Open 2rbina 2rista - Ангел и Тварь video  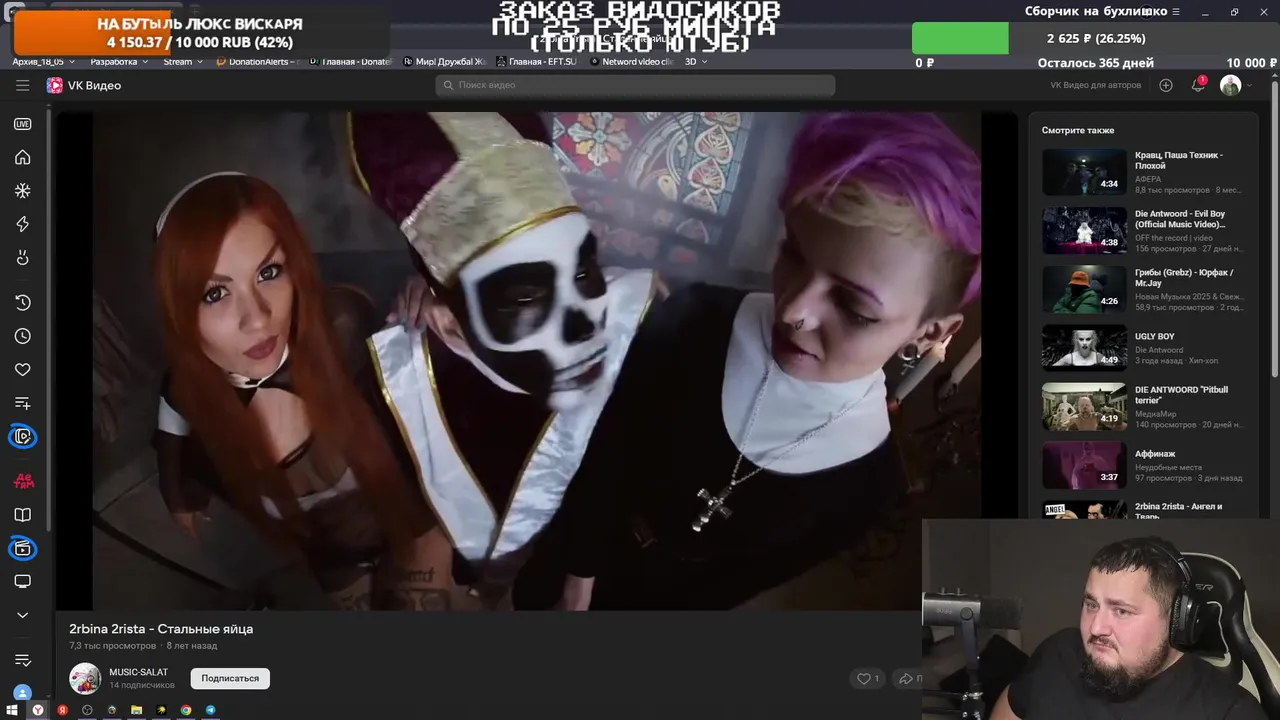pyautogui.click(x=1146, y=510)
